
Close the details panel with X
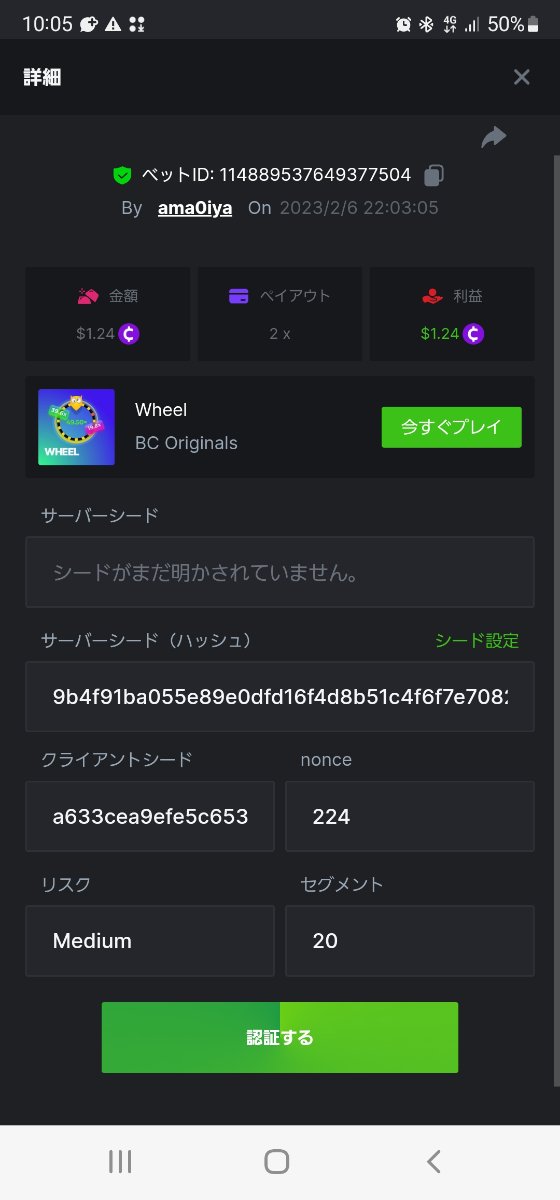tap(521, 77)
